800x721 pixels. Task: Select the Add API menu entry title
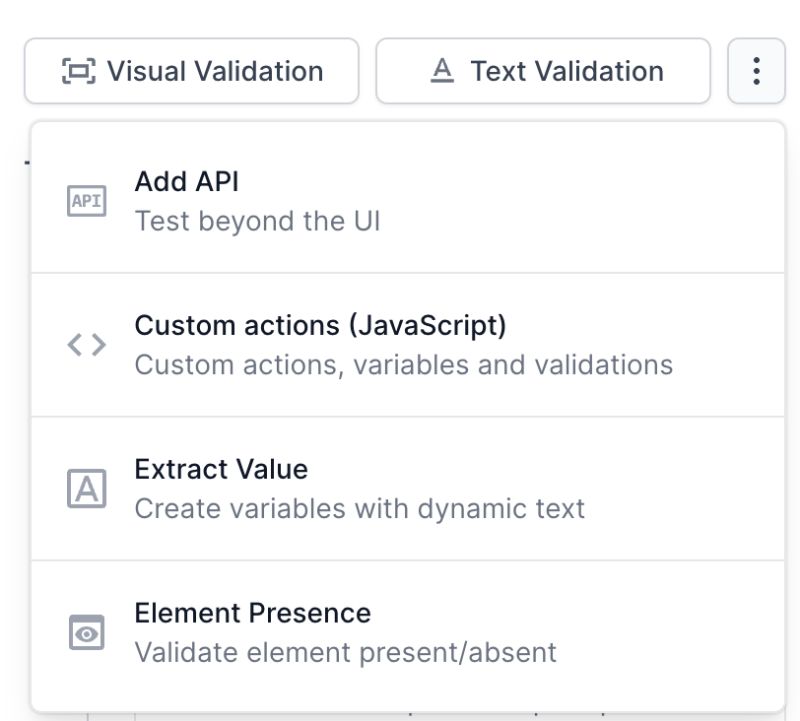186,182
